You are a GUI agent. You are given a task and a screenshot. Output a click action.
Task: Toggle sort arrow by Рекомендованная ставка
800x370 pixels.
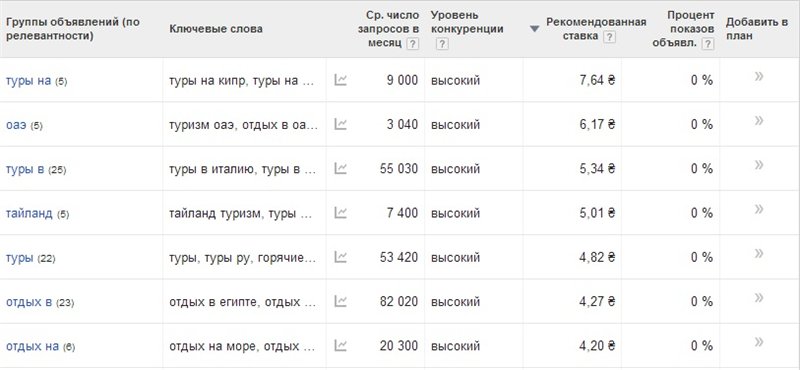pos(534,29)
